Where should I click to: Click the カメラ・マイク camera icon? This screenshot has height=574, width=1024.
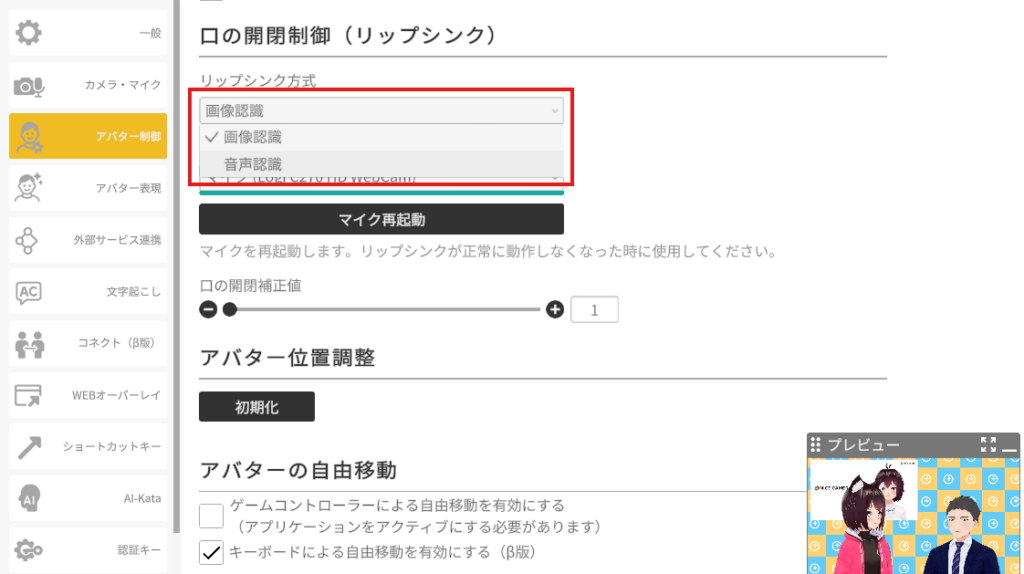29,86
